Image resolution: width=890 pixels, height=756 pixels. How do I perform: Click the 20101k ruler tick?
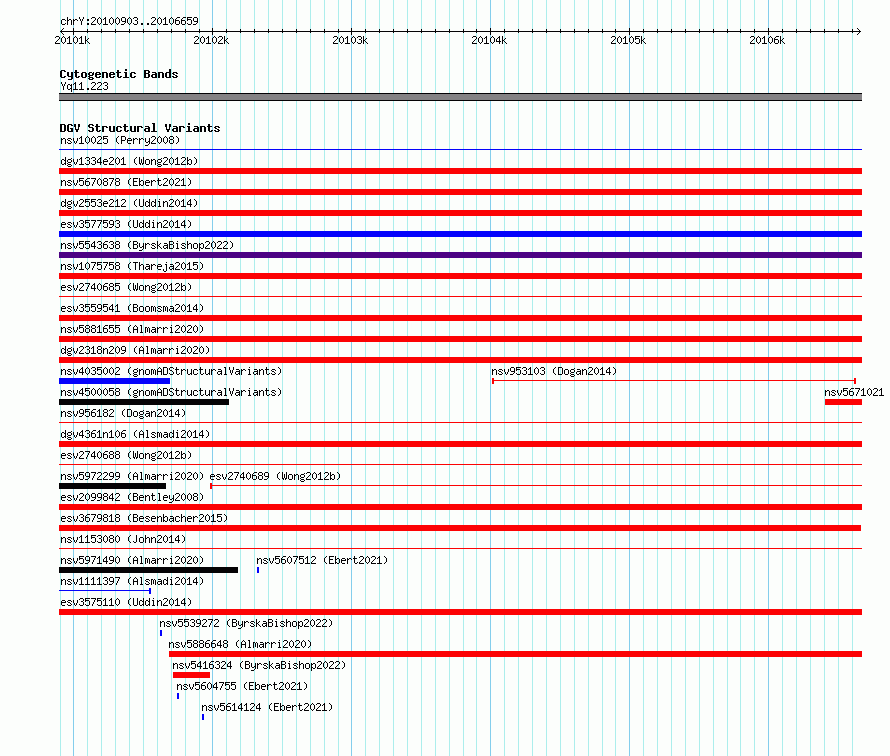[x=72, y=40]
